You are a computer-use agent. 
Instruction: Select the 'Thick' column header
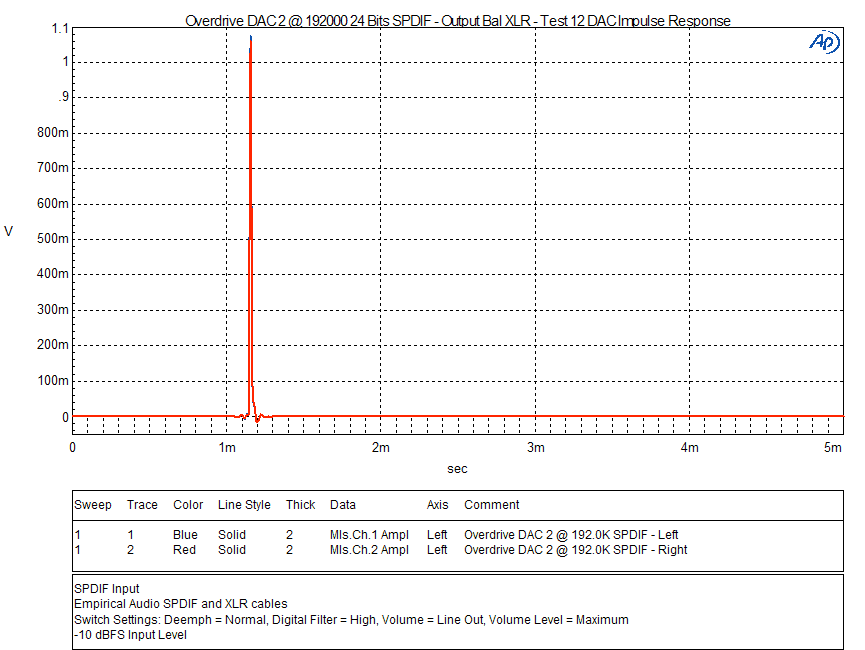coord(301,505)
